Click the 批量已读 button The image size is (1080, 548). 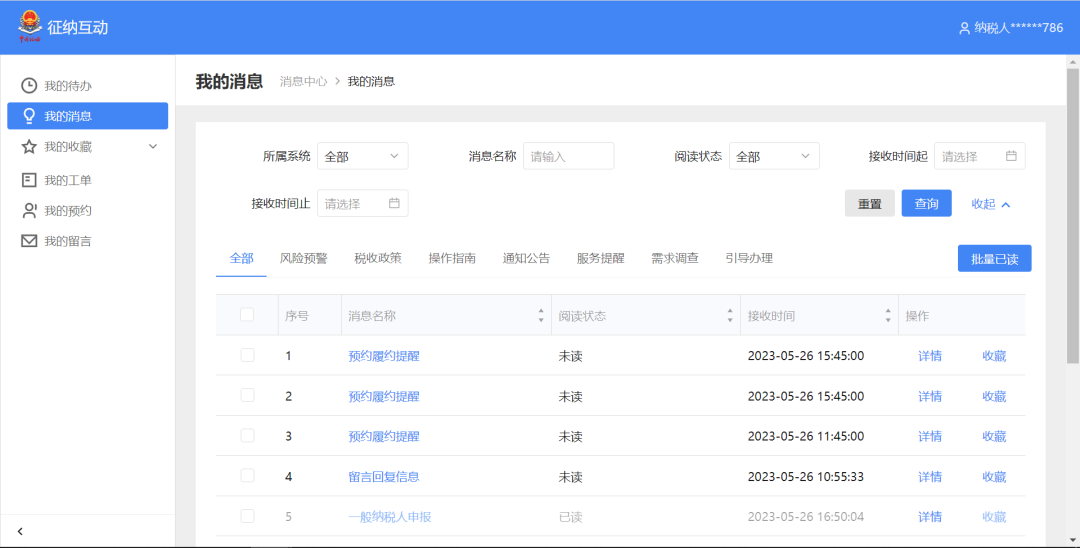click(994, 258)
